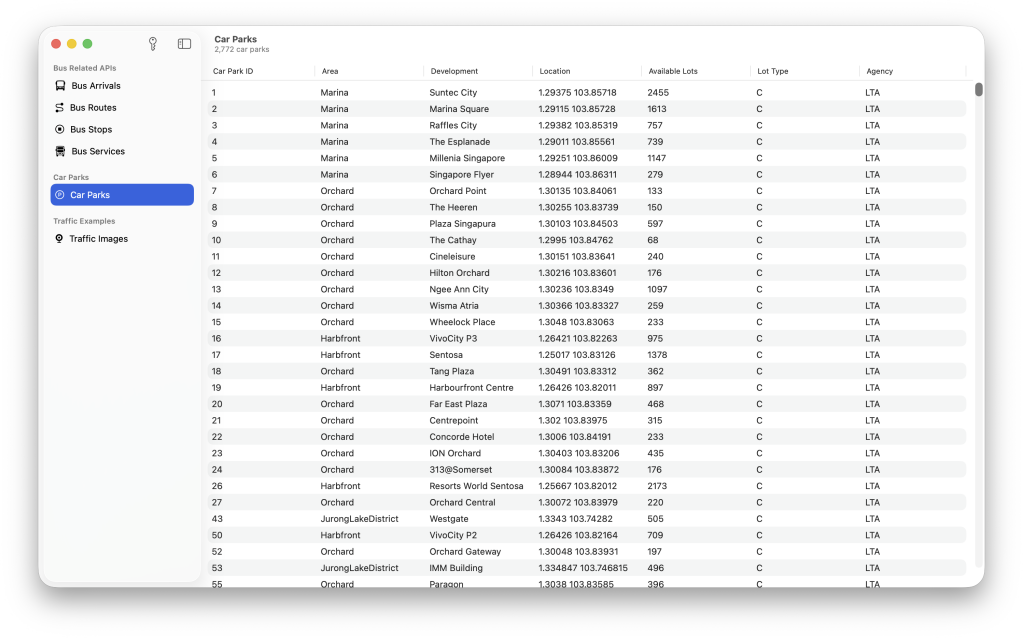Screen dimensions: 1023x638
Task: Click the Millenia Singapore entry
Action: [x=467, y=158]
